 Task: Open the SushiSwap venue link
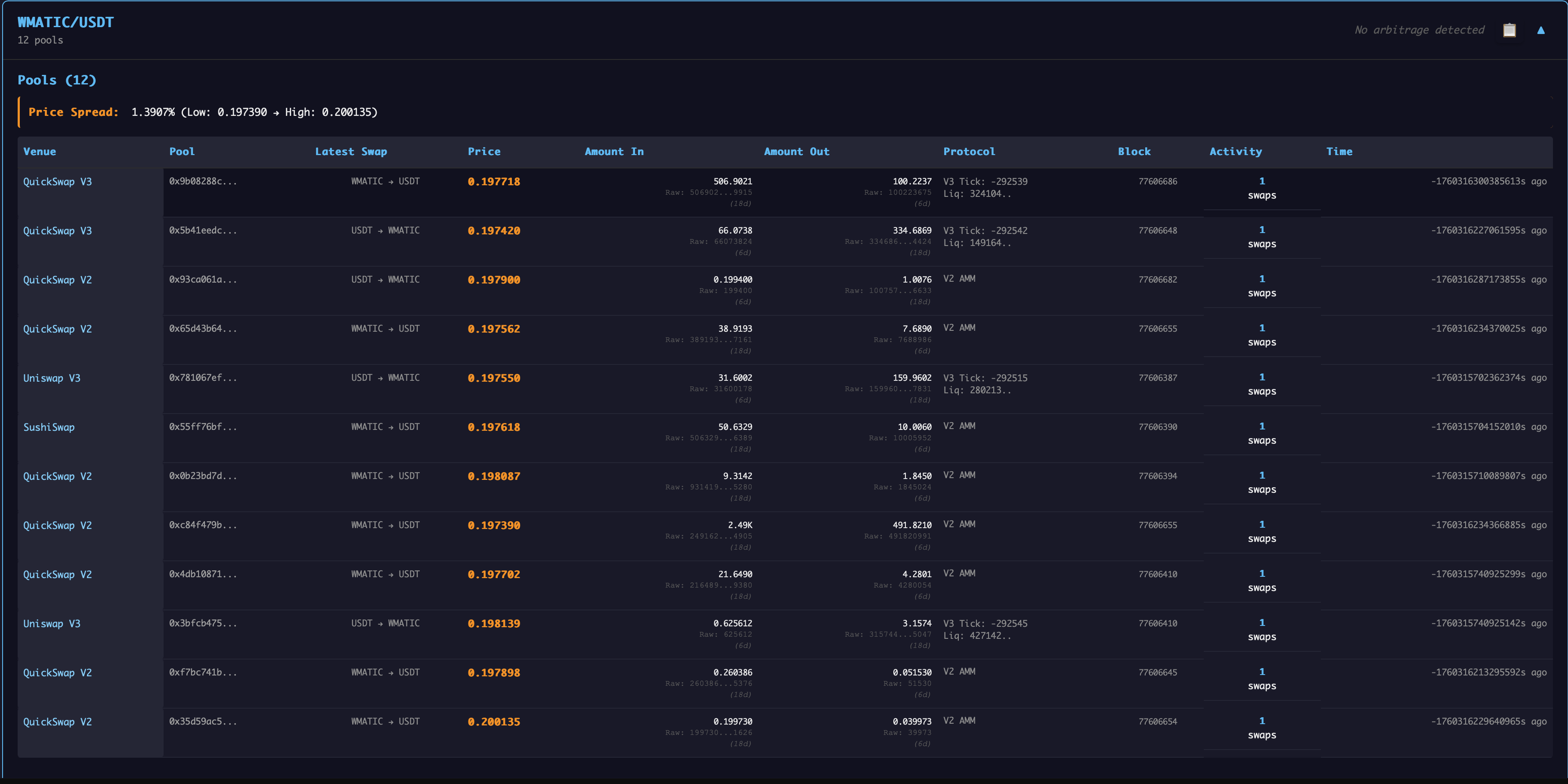pyautogui.click(x=49, y=427)
